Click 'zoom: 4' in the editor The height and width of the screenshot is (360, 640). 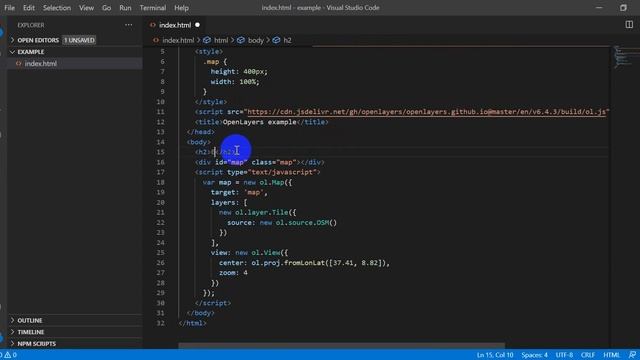point(233,273)
